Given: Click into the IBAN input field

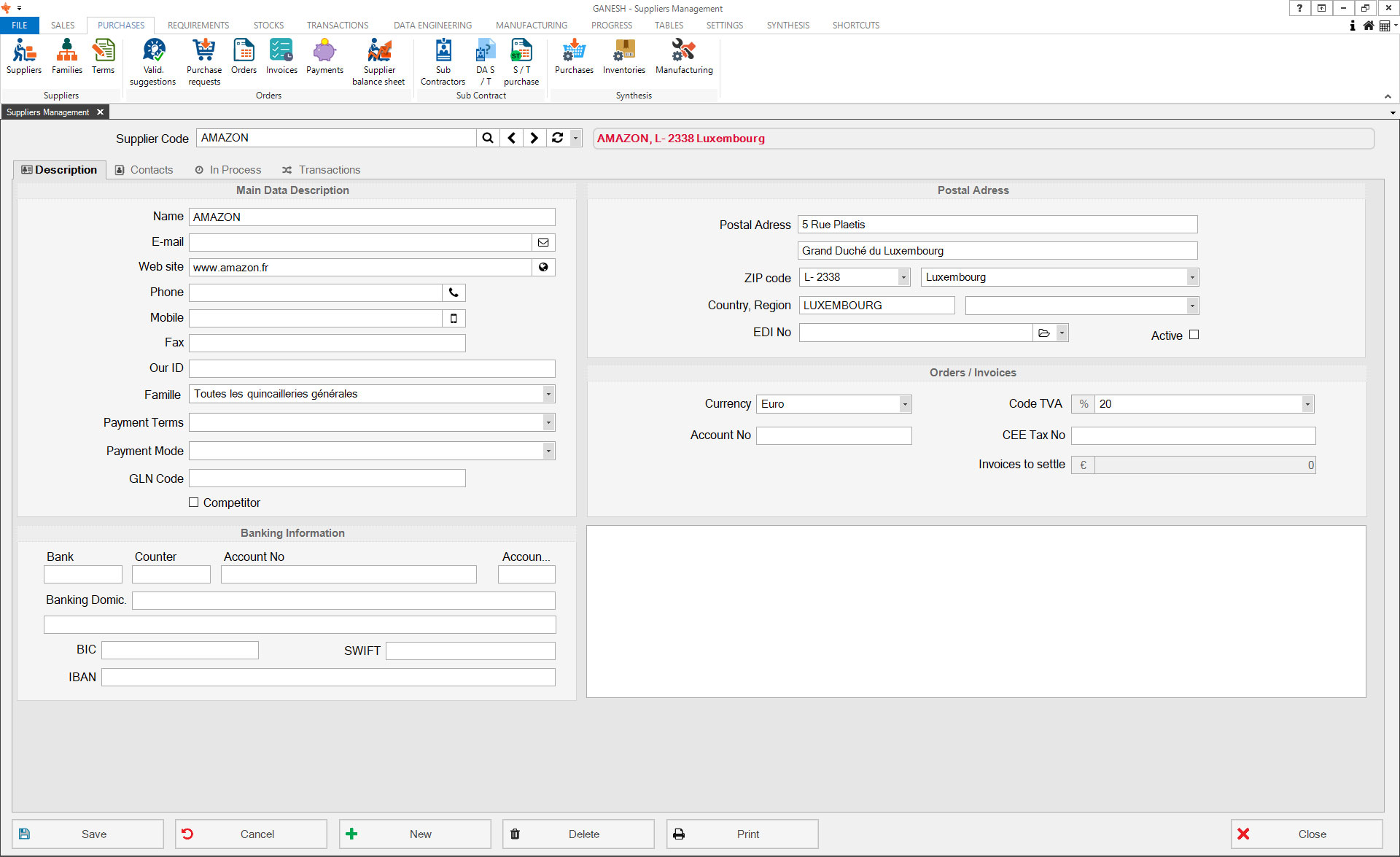Looking at the screenshot, I should 328,677.
